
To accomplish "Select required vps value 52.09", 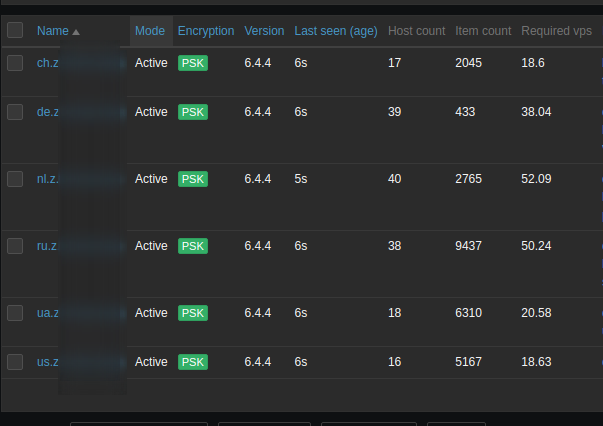I will click(x=536, y=179).
